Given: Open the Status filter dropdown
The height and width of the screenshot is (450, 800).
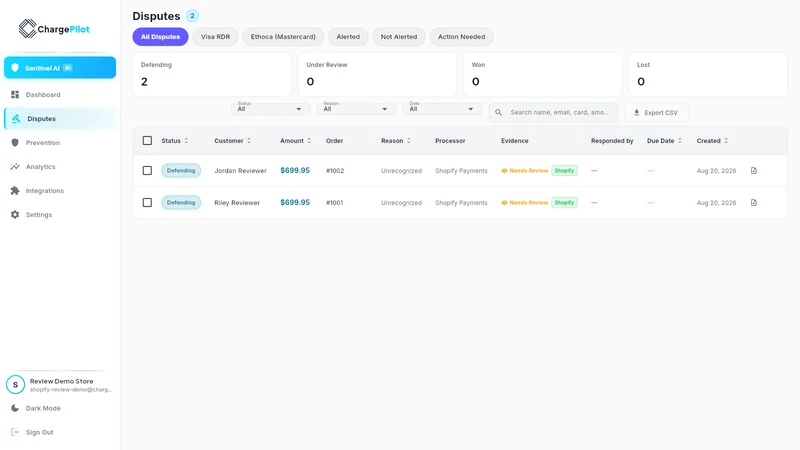Looking at the screenshot, I should [x=270, y=108].
